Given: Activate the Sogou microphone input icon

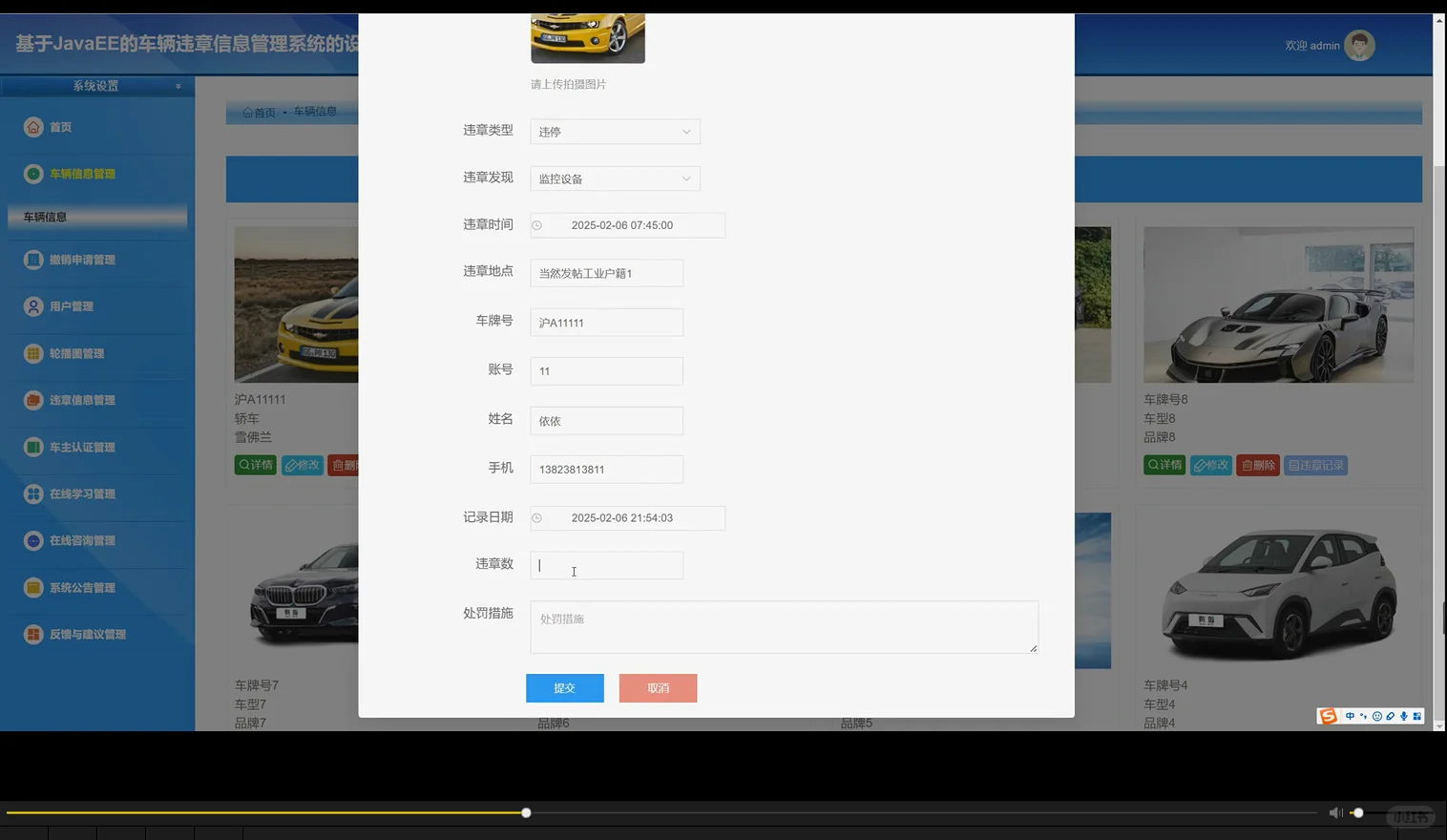Looking at the screenshot, I should tap(1405, 716).
